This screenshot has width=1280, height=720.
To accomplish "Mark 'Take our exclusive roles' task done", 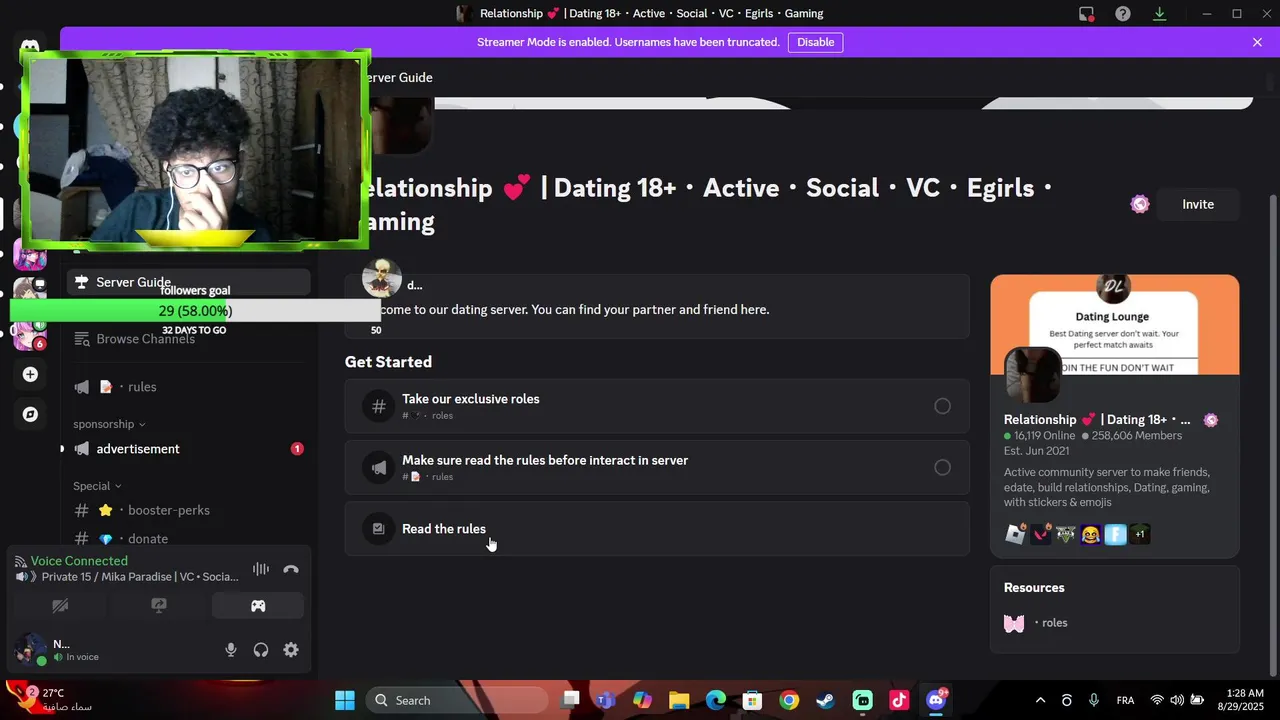I will pos(942,406).
